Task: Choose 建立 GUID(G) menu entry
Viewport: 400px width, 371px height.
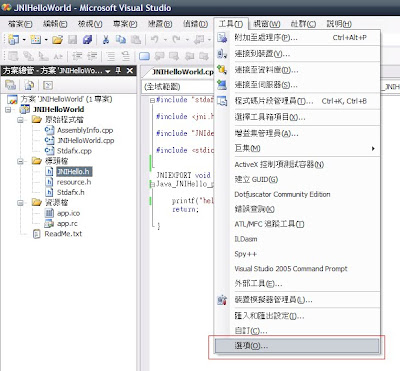Action: pyautogui.click(x=297, y=179)
